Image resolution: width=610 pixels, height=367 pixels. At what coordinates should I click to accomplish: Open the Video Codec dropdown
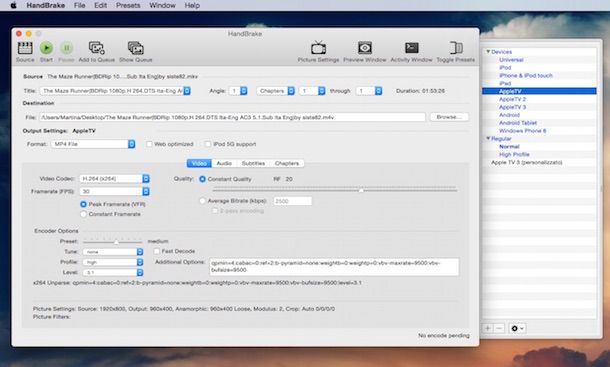click(x=114, y=179)
